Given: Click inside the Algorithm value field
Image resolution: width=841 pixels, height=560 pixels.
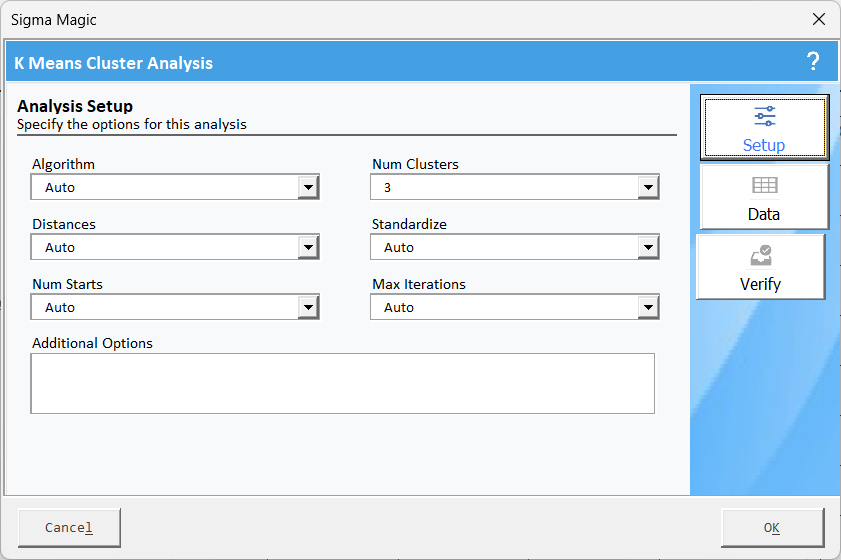Looking at the screenshot, I should coord(165,188).
